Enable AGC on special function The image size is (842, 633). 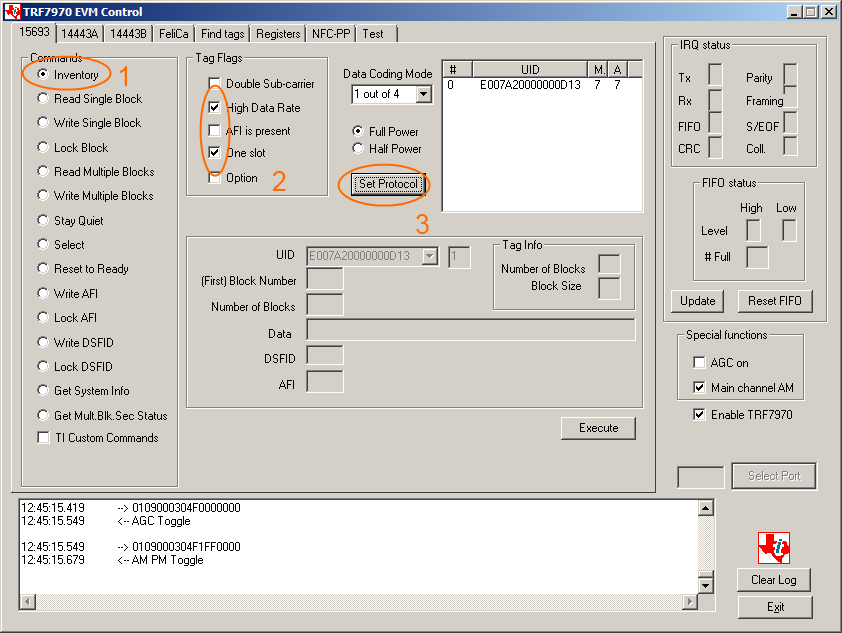coord(699,363)
